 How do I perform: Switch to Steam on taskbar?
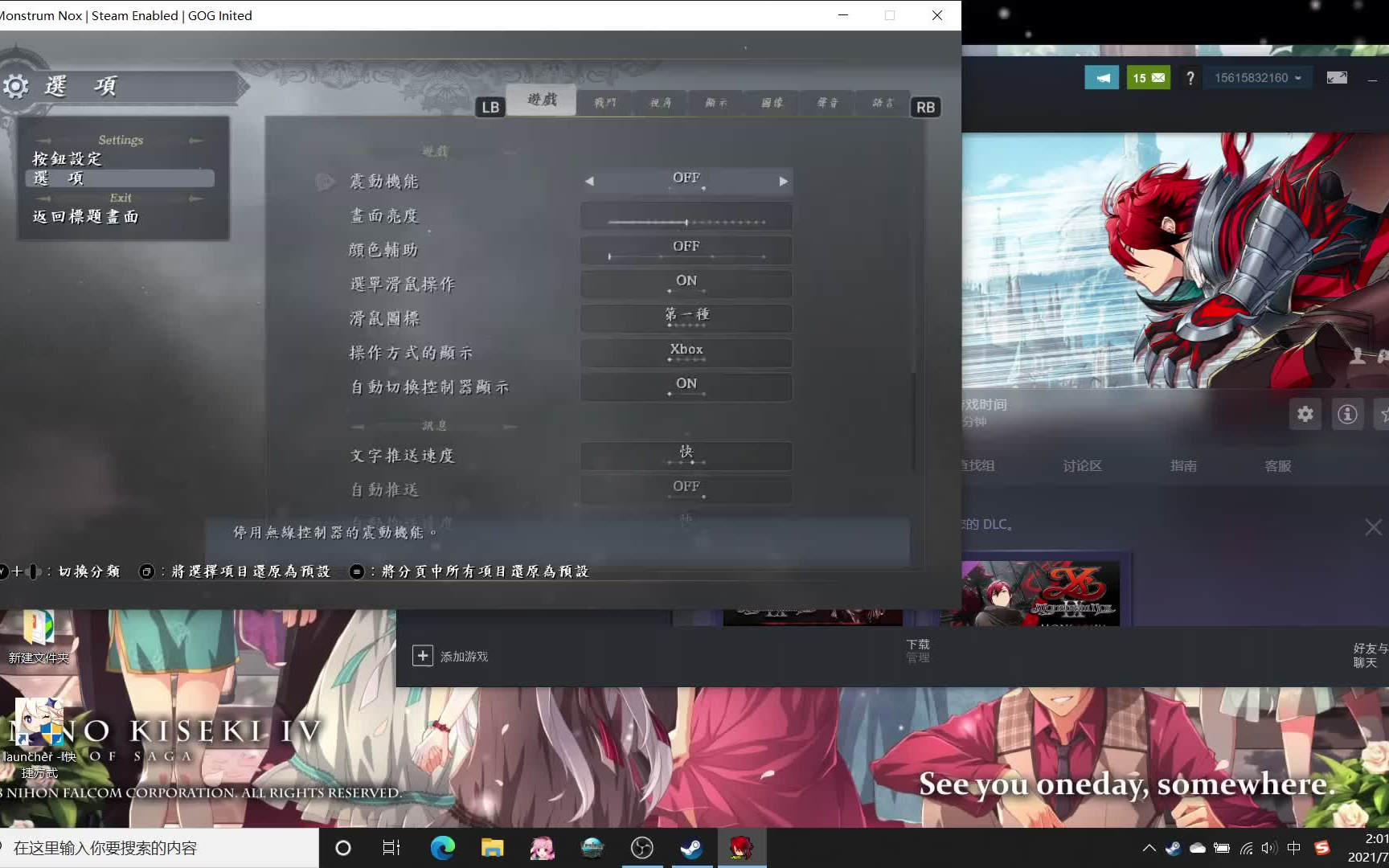click(x=691, y=848)
